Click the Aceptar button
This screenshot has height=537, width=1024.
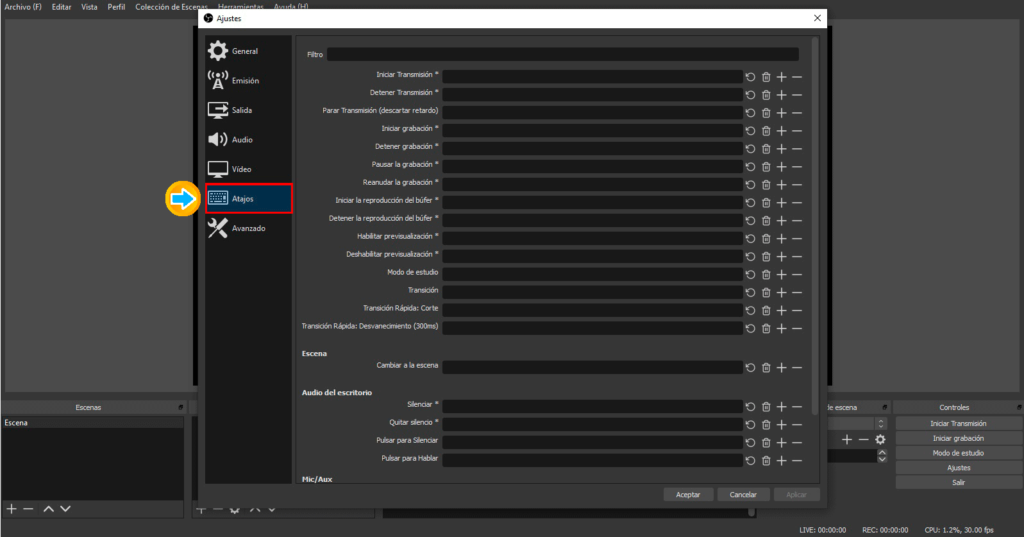click(x=688, y=494)
